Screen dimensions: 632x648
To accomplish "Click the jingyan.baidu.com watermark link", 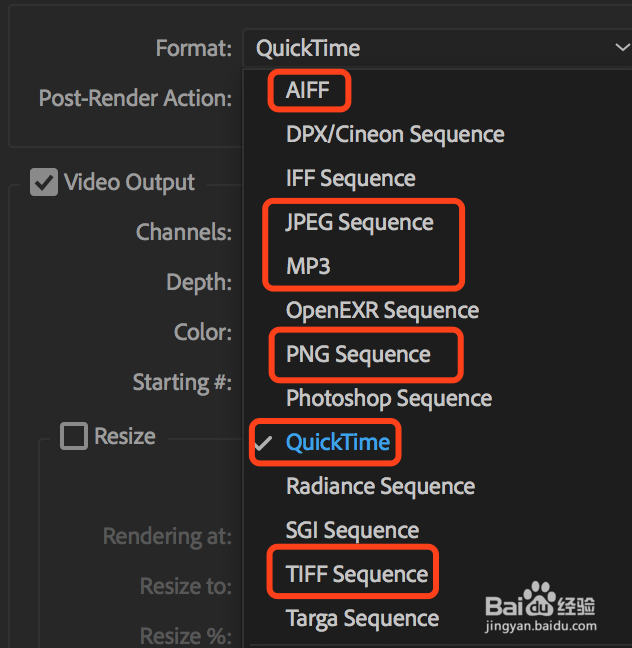I will (x=539, y=627).
